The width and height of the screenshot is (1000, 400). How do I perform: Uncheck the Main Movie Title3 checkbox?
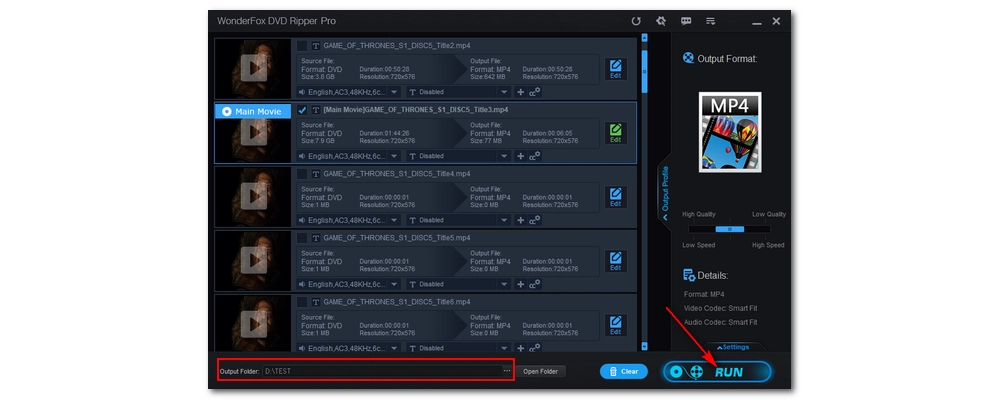pos(302,109)
